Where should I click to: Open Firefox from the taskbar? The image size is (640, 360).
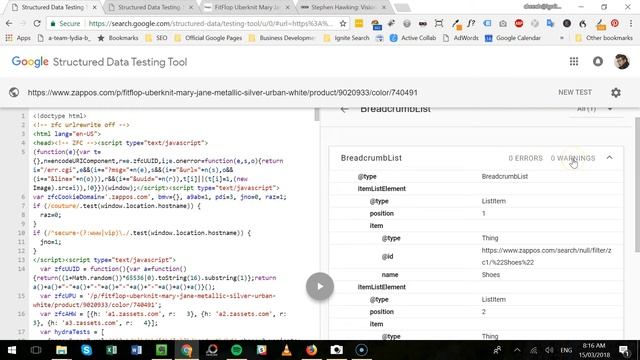click(311, 350)
